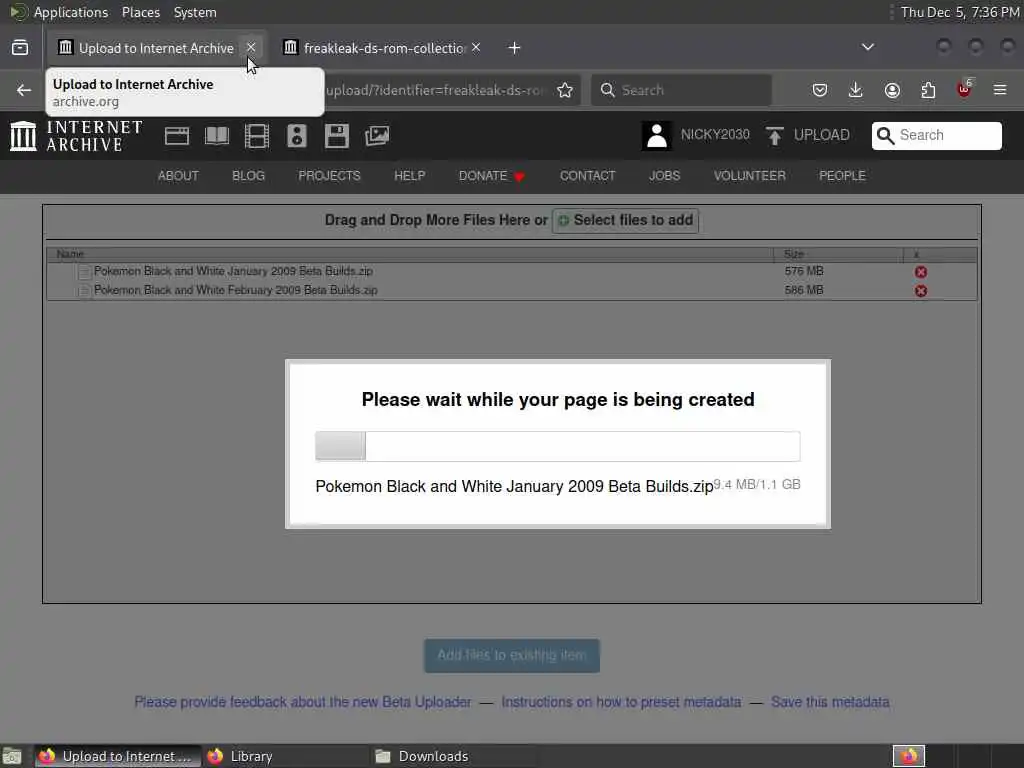This screenshot has height=768, width=1024.
Task: Click the Thu Dec 5 clock
Action: (x=960, y=12)
